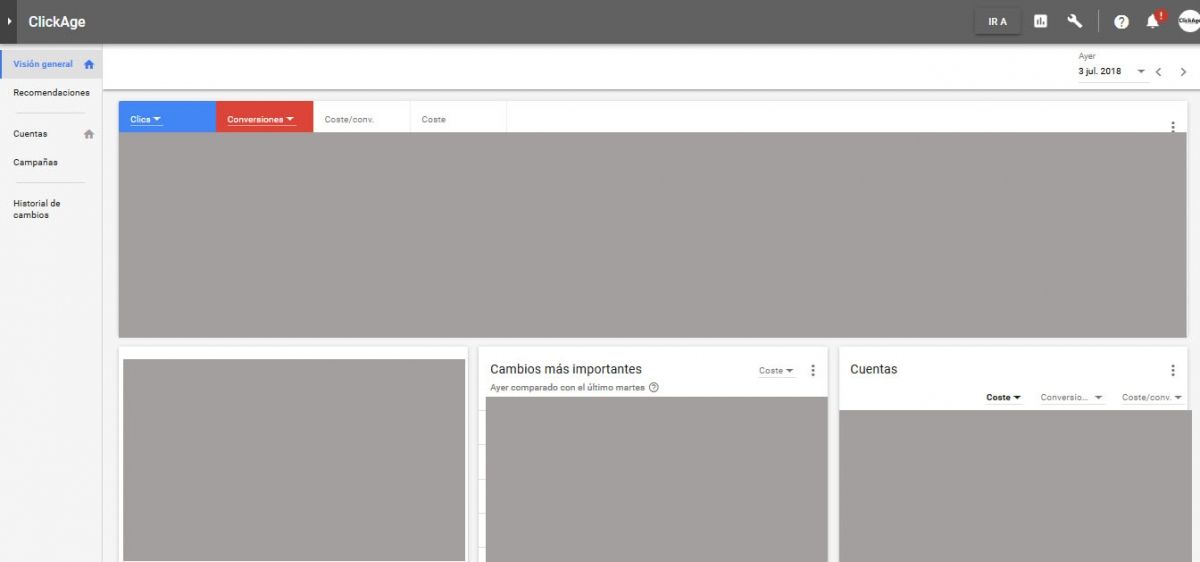Open the date range dropdown 3 jul. 2018
This screenshot has width=1200, height=562.
(1111, 72)
